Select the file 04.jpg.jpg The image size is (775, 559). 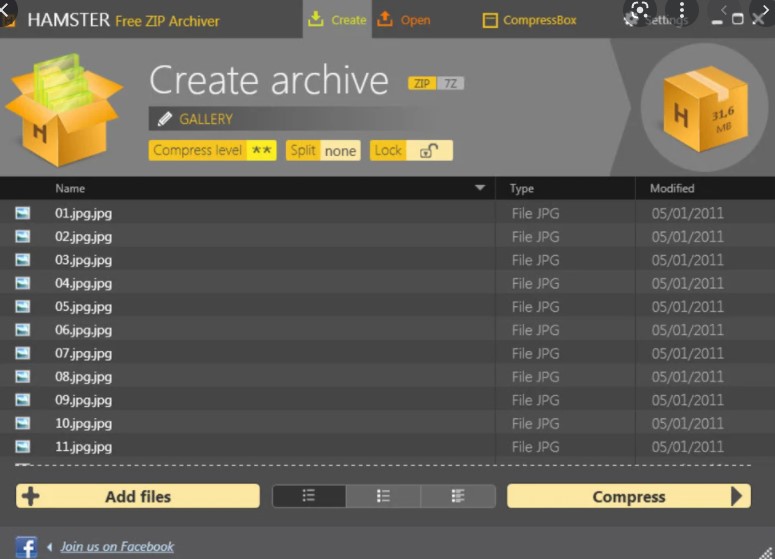coord(83,283)
